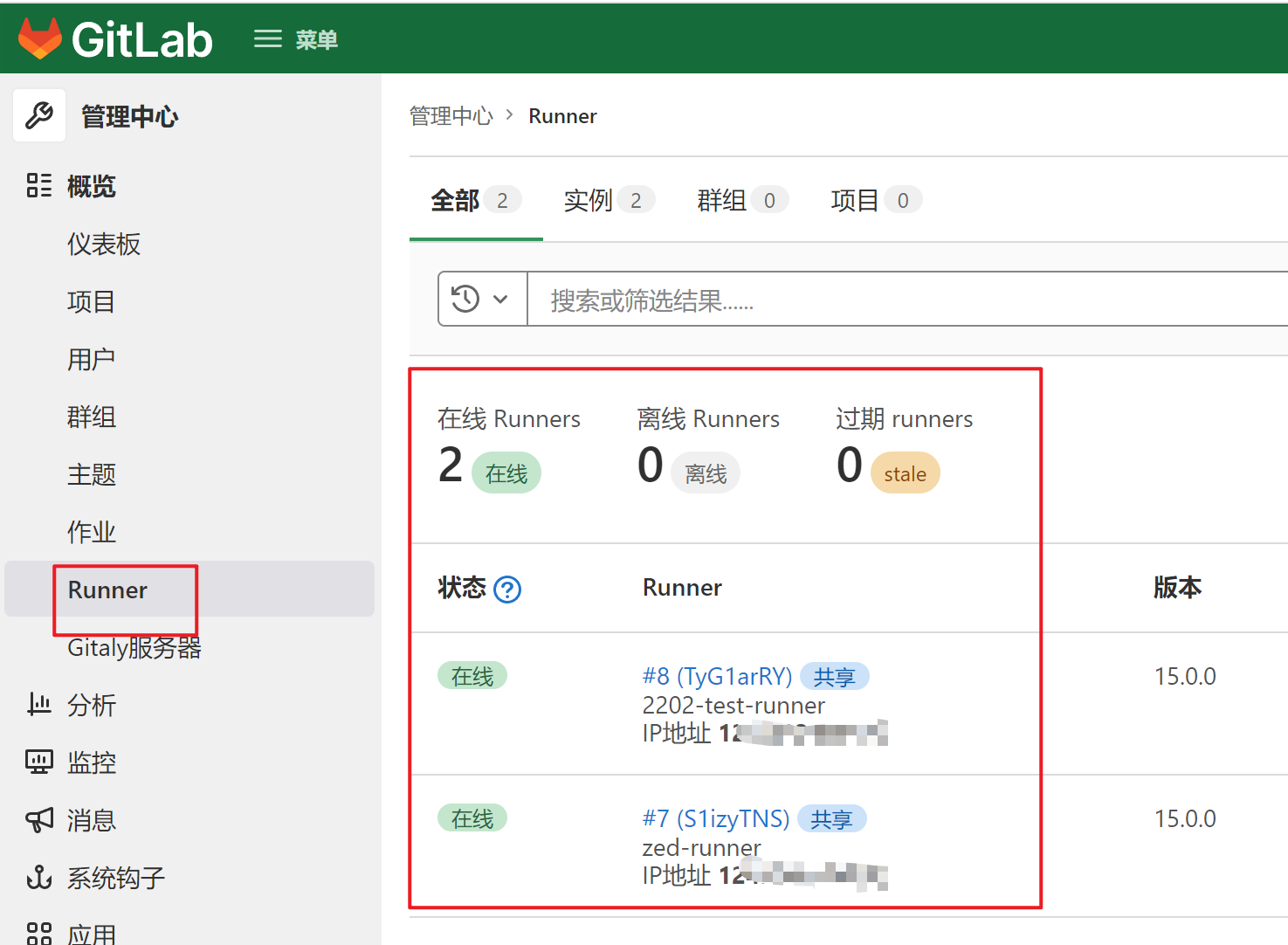Click 在线 status of zed-runner row

pos(472,818)
